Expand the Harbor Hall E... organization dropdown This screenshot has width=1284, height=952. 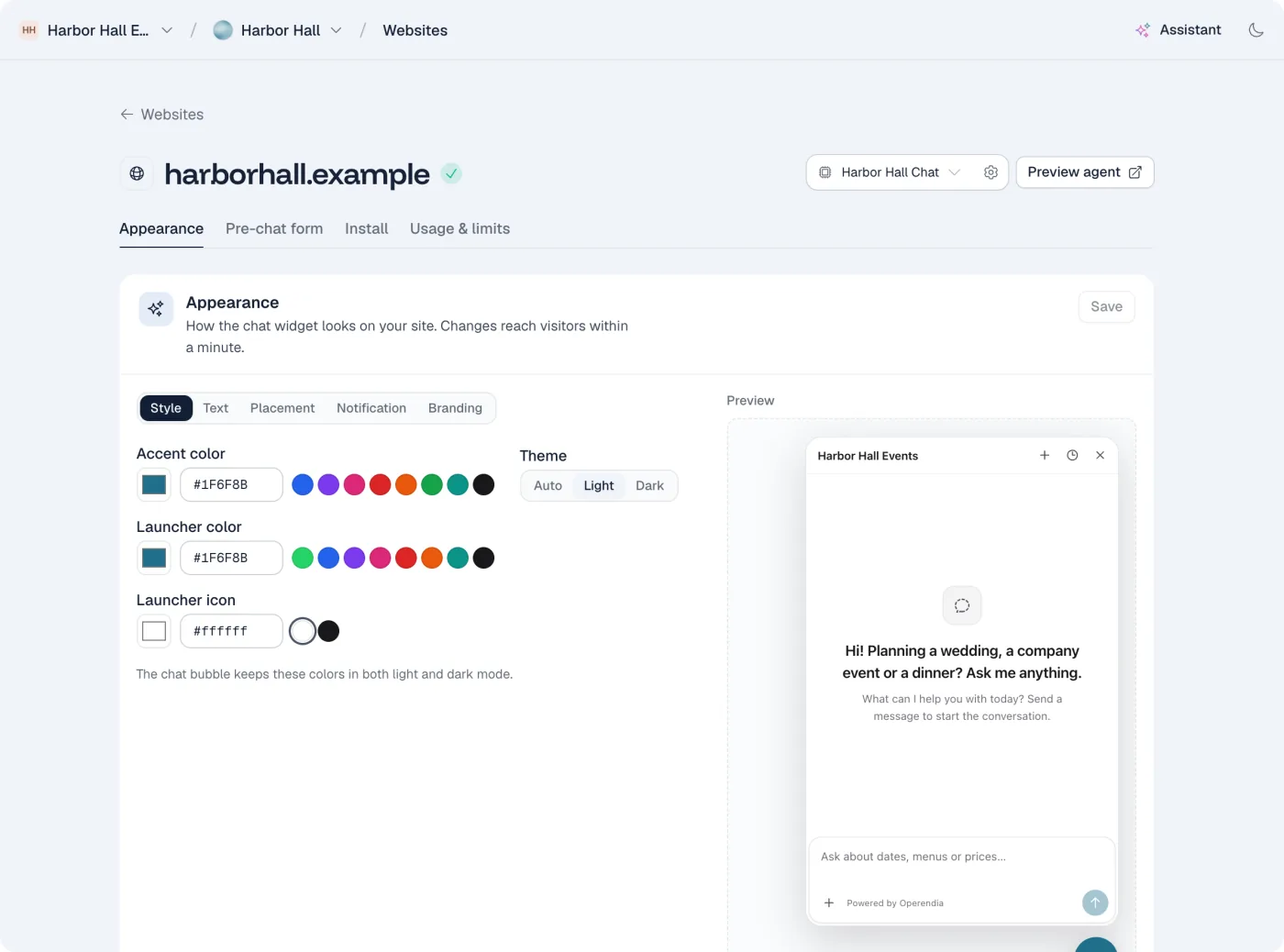167,30
